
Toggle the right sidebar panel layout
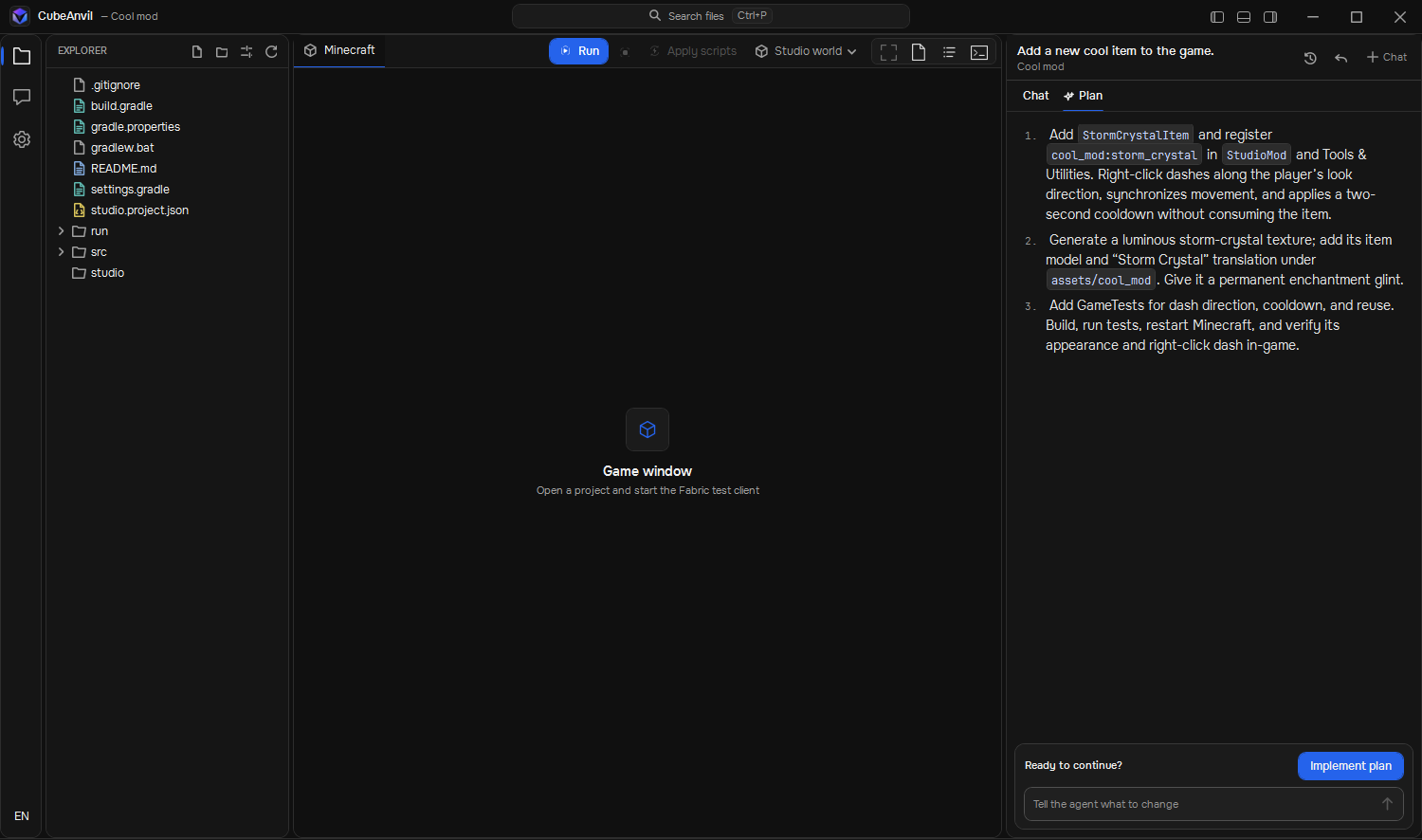pos(1270,17)
